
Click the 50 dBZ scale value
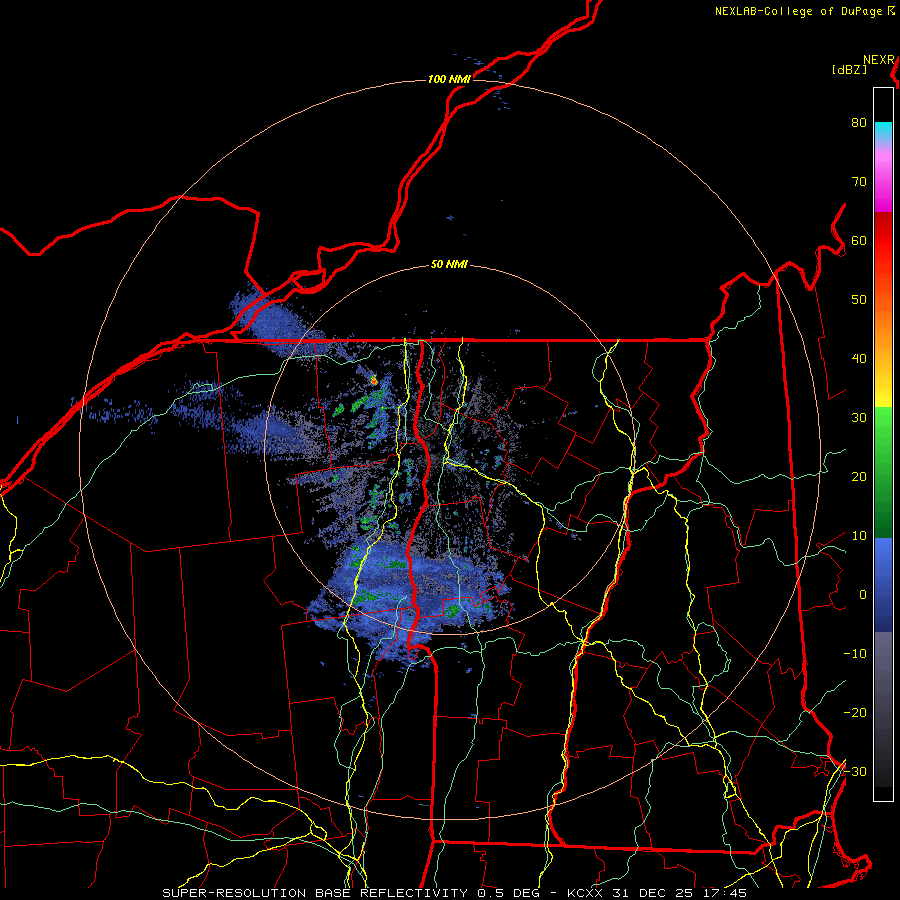(859, 300)
